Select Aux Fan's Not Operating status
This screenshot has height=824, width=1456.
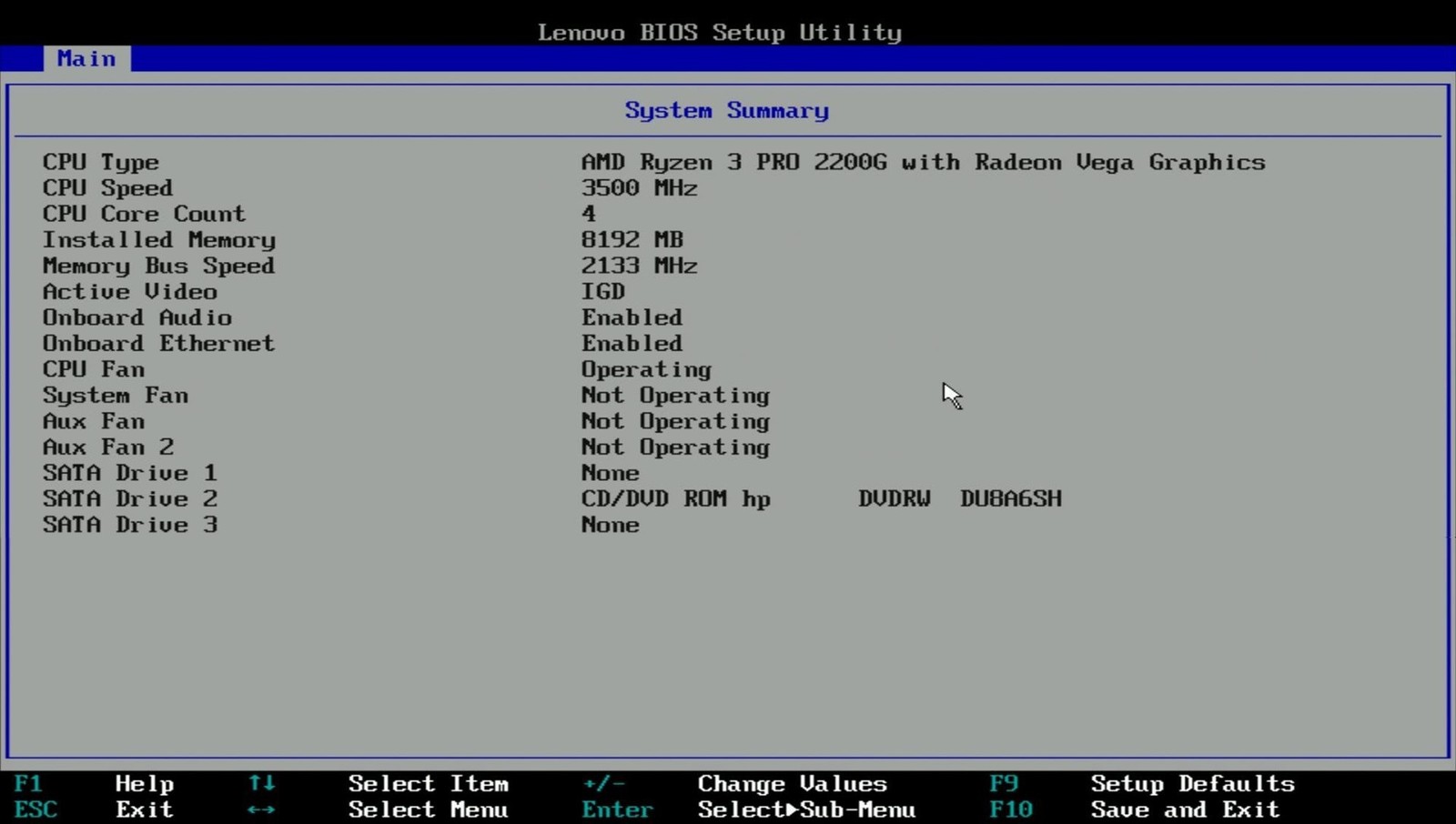[x=675, y=422]
